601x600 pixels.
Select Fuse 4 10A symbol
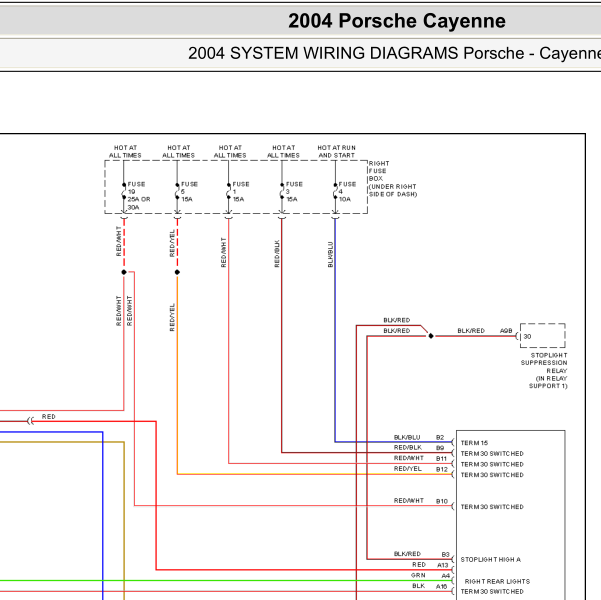pyautogui.click(x=335, y=191)
